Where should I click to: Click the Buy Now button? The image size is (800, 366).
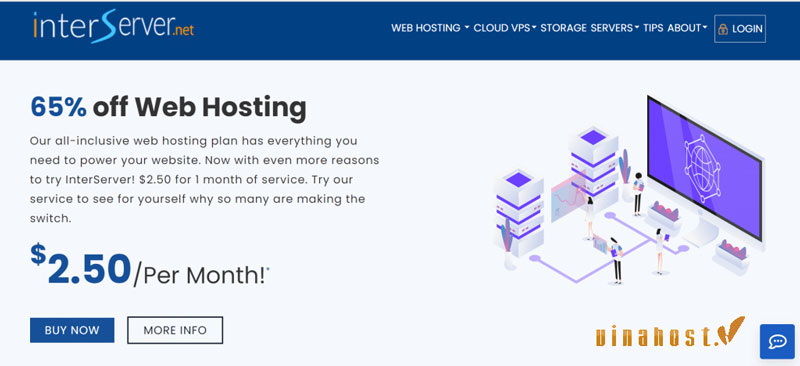pyautogui.click(x=72, y=330)
